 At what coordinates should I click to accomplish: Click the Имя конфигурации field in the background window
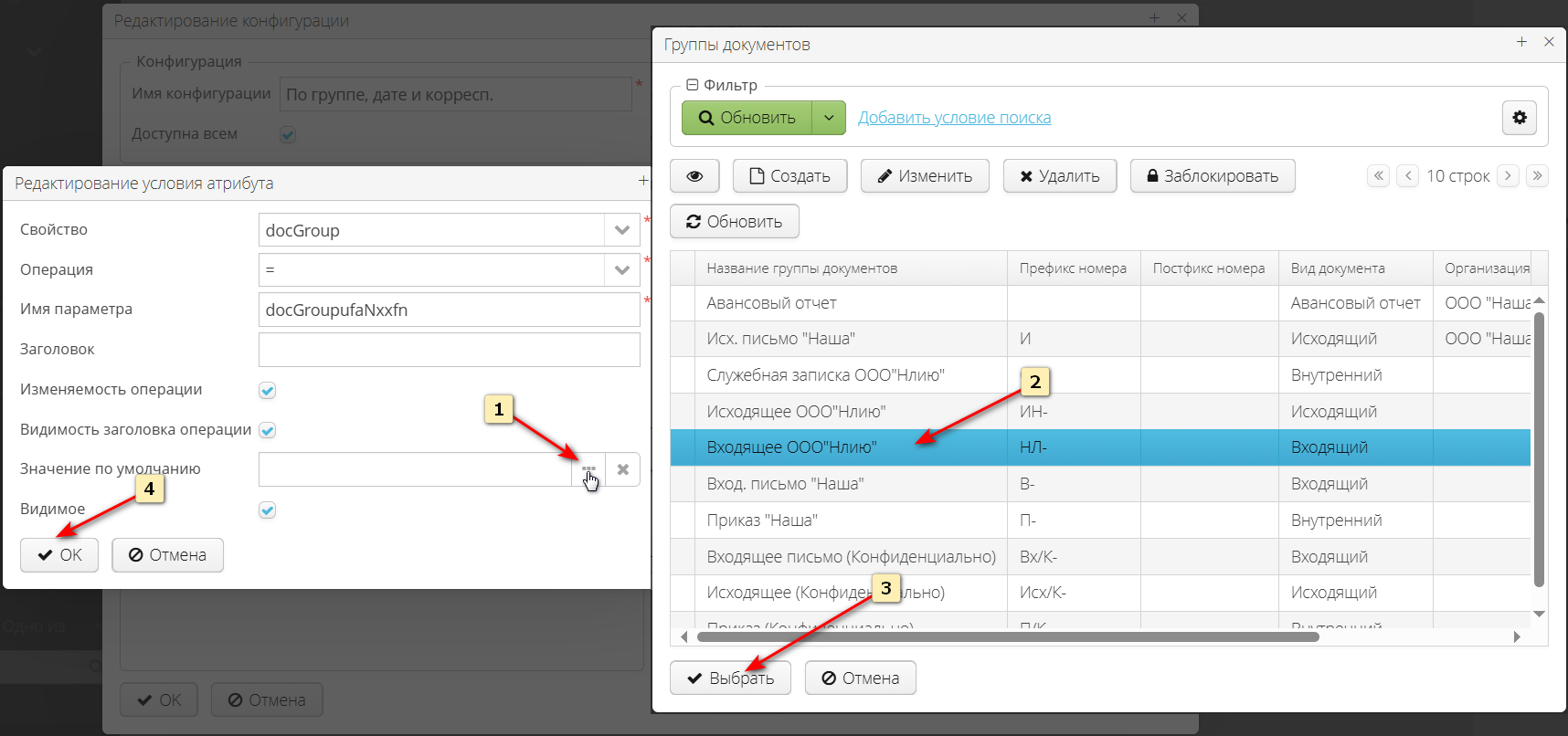[x=455, y=94]
